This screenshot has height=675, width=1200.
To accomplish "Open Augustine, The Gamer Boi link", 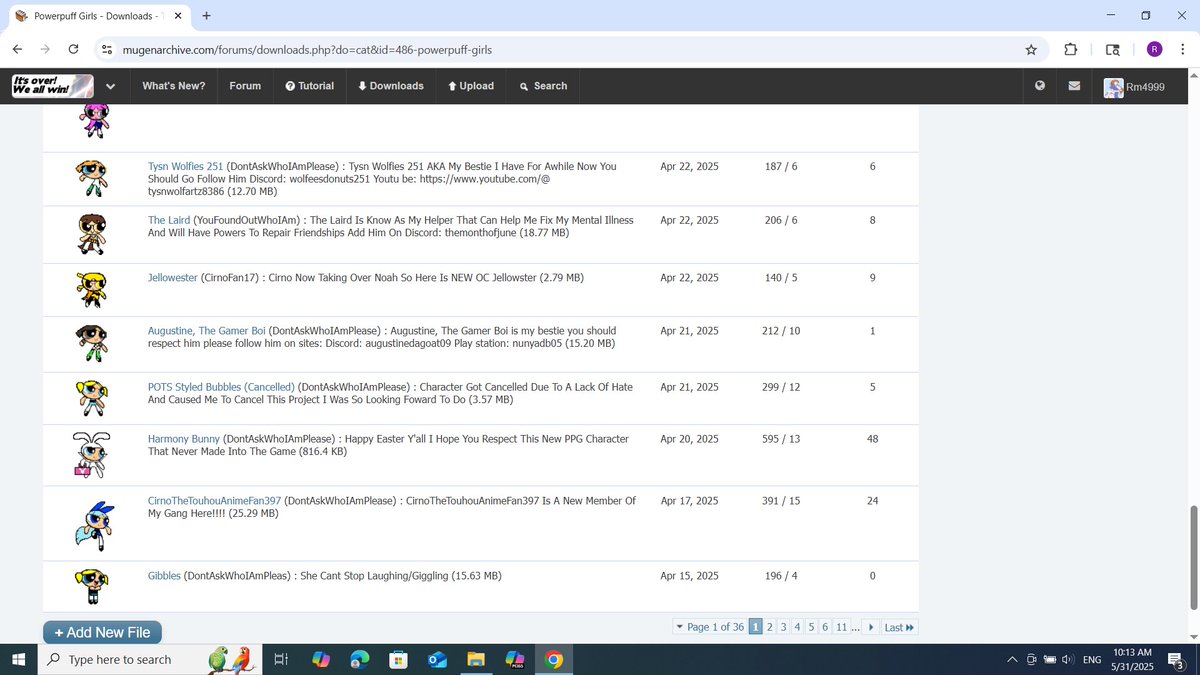I will click(x=207, y=330).
